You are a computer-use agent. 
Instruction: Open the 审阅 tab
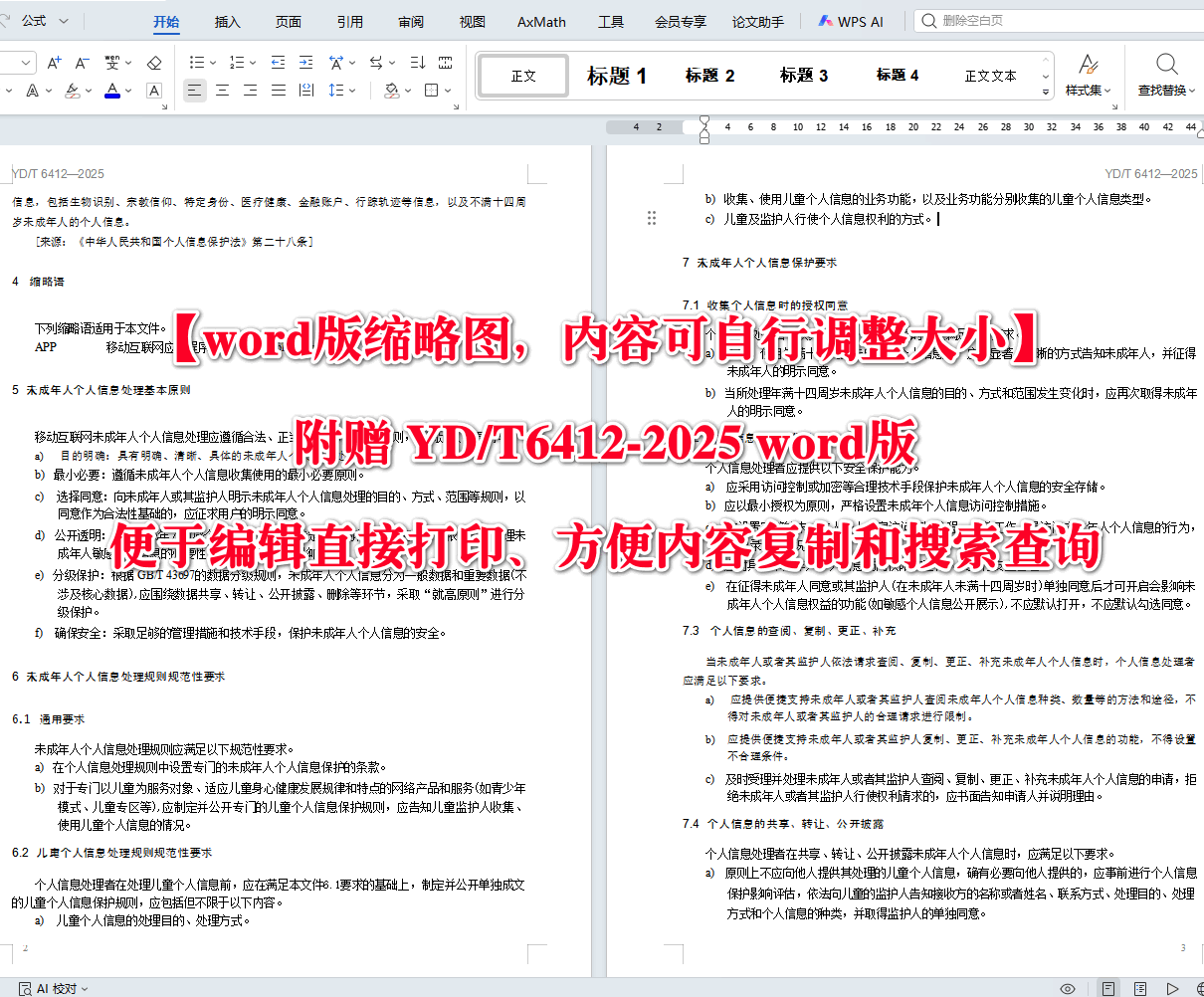[x=410, y=21]
